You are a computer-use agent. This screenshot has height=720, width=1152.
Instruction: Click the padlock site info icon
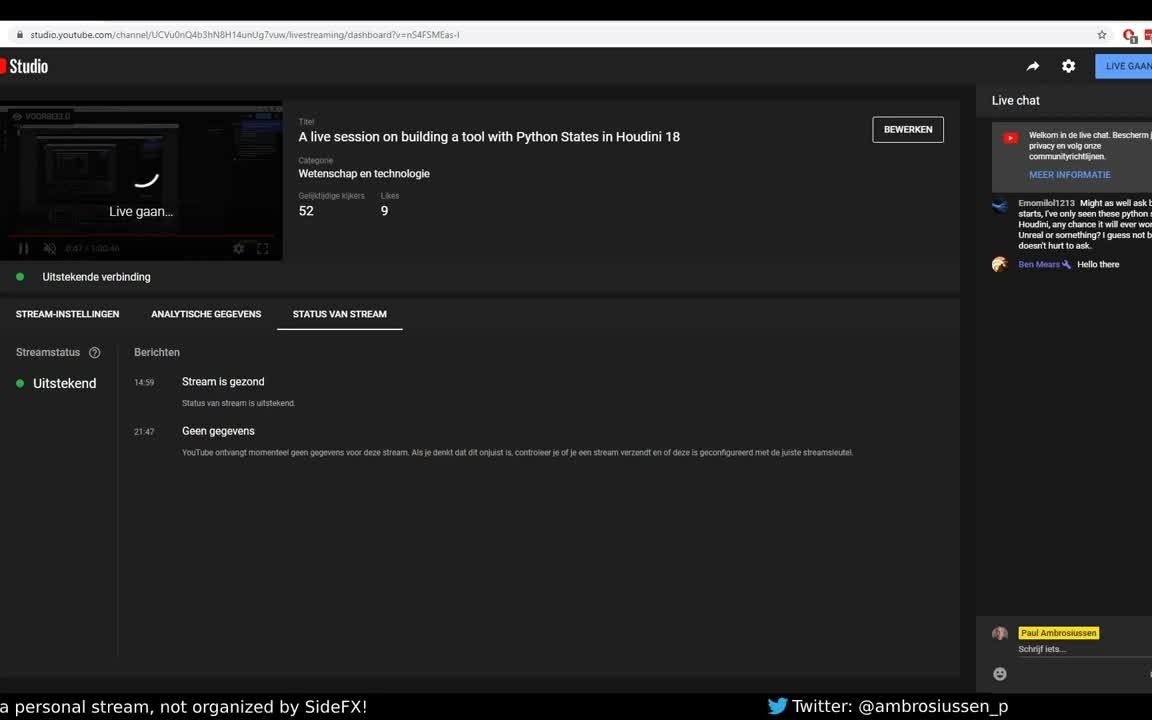pyautogui.click(x=20, y=35)
